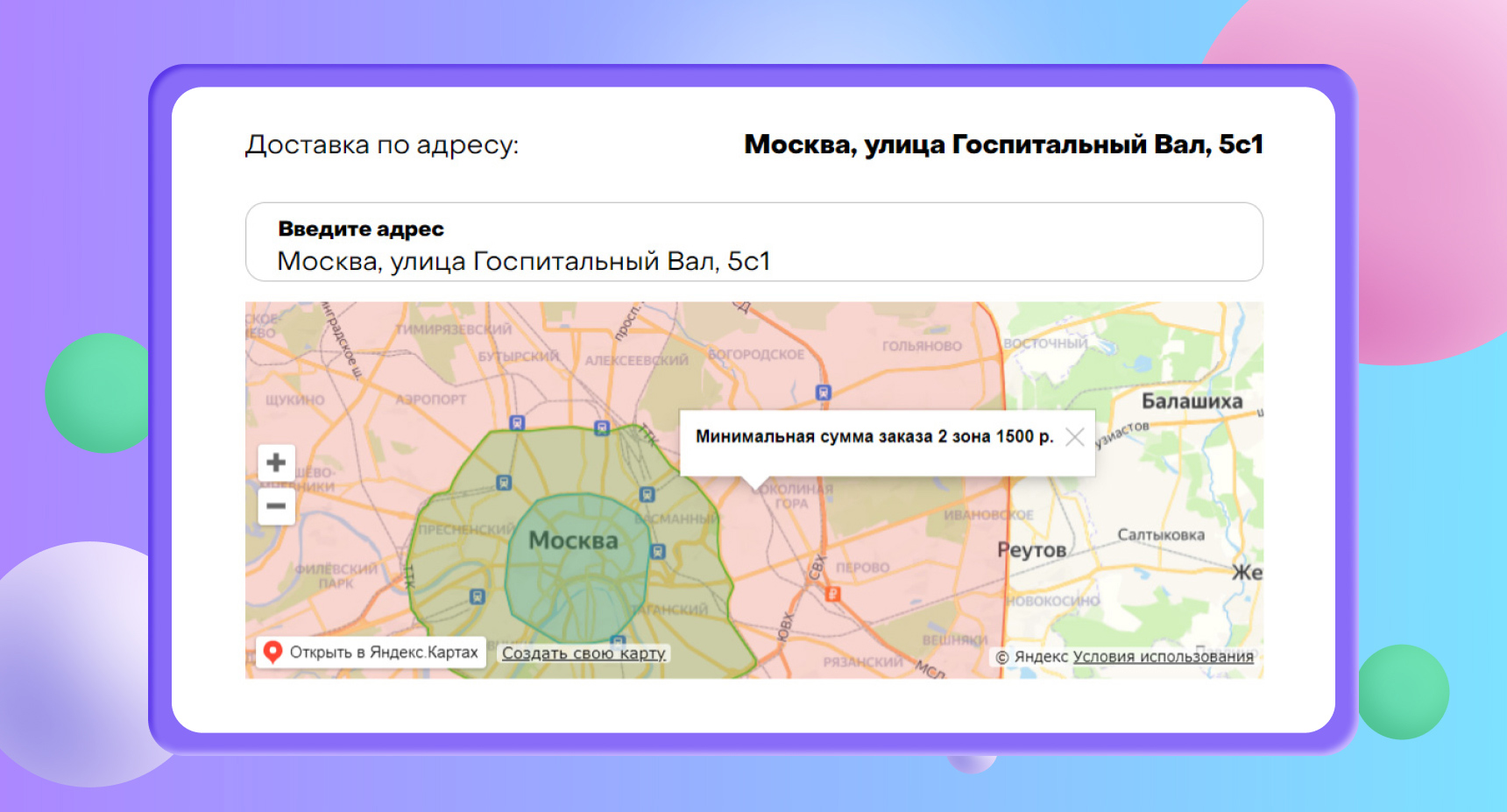Click the 'Щукино' district label
Image resolution: width=1507 pixels, height=812 pixels.
point(294,399)
